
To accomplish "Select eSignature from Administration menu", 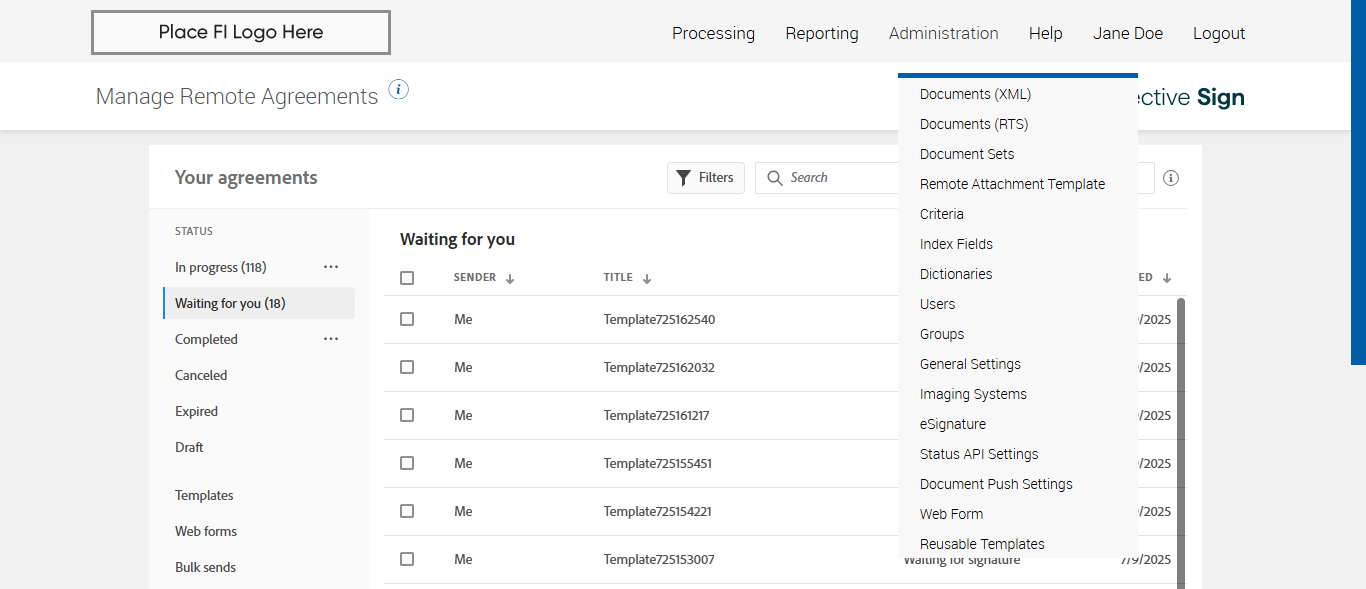I will 953,424.
